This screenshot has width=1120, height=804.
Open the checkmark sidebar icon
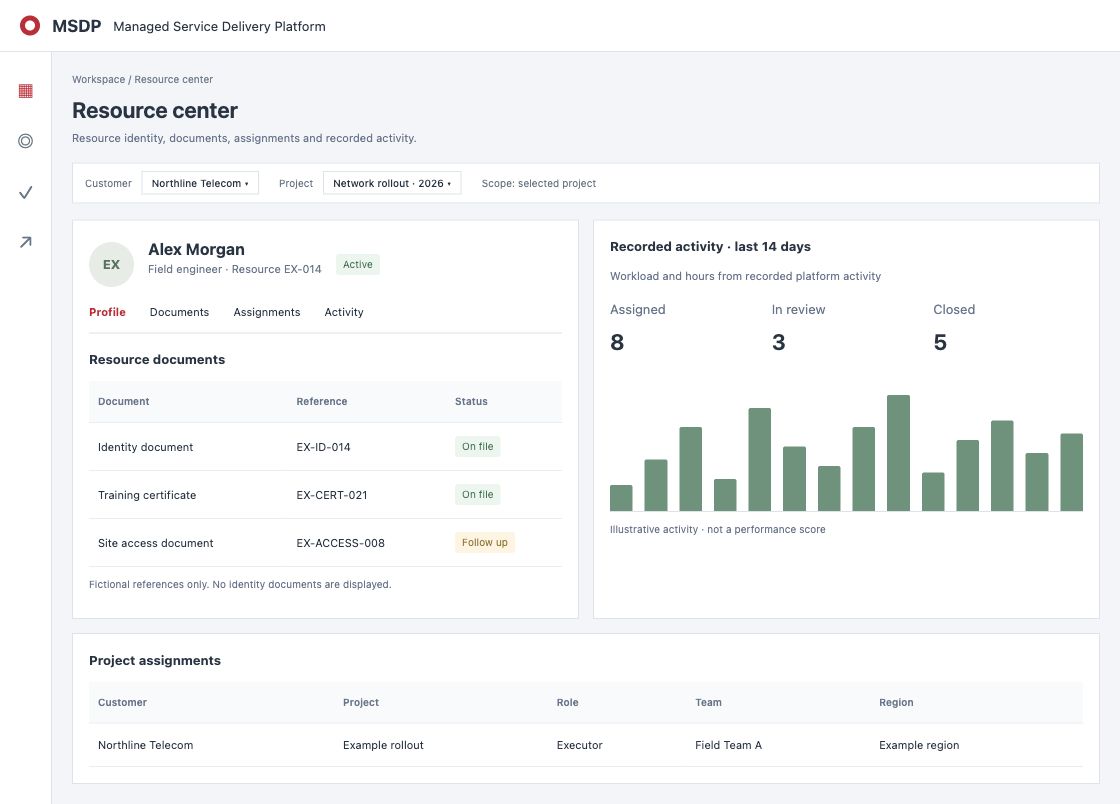[26, 192]
